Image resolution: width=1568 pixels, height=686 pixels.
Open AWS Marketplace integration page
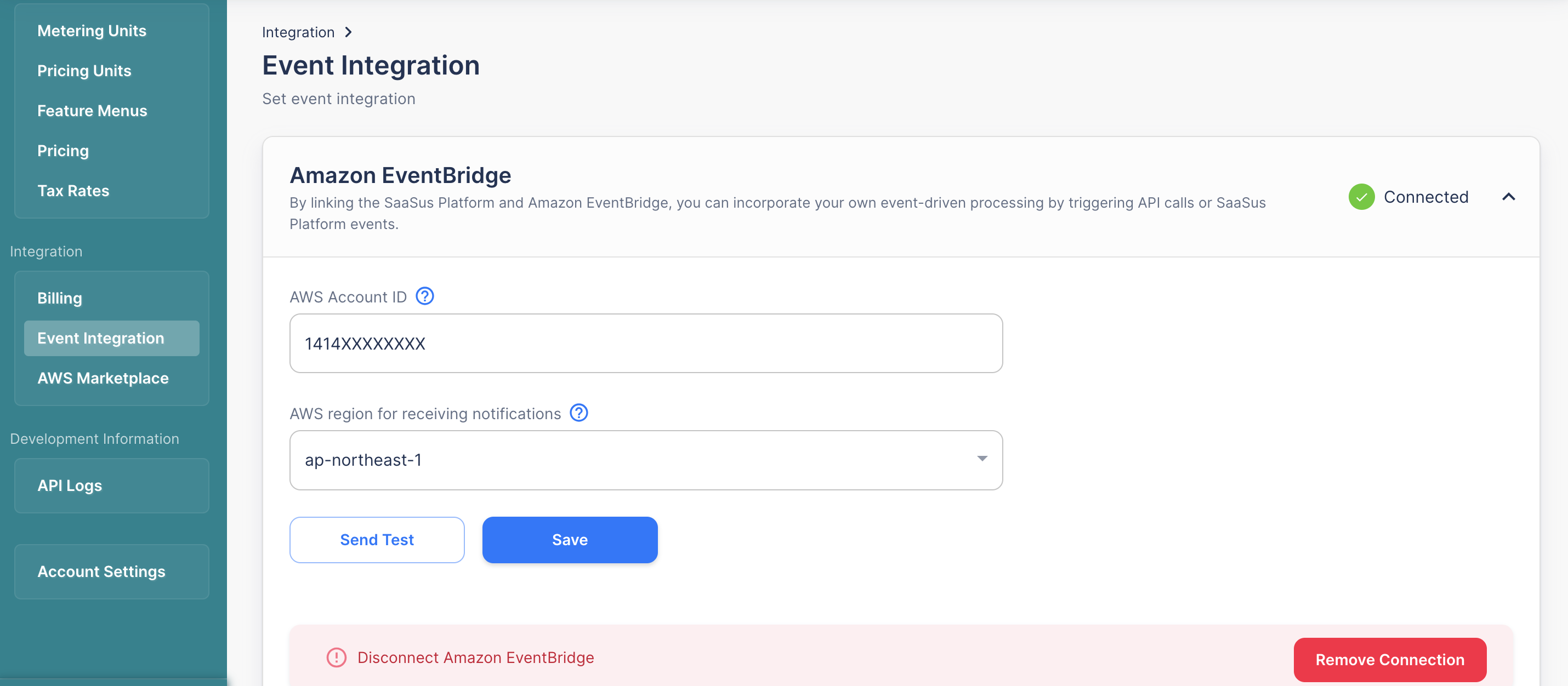(x=103, y=378)
